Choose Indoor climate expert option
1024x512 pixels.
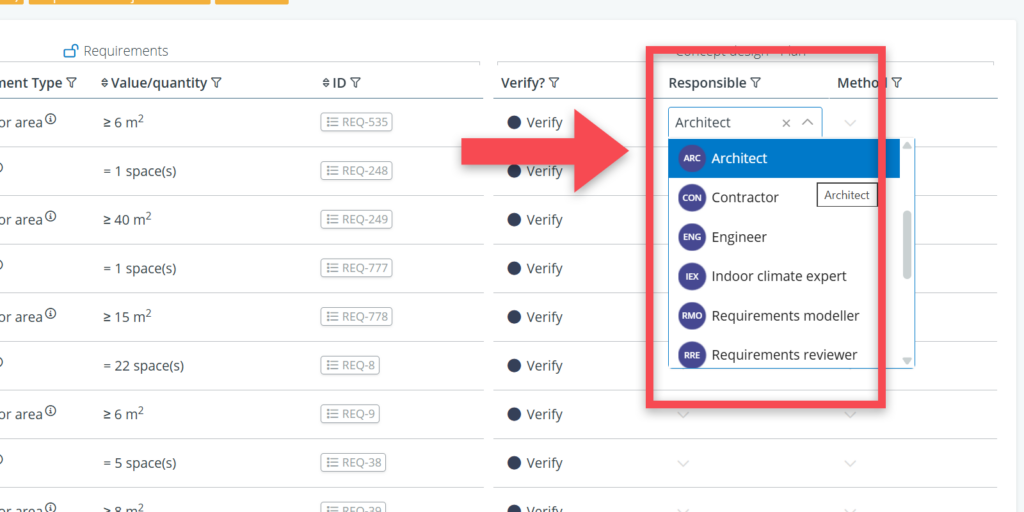(778, 276)
